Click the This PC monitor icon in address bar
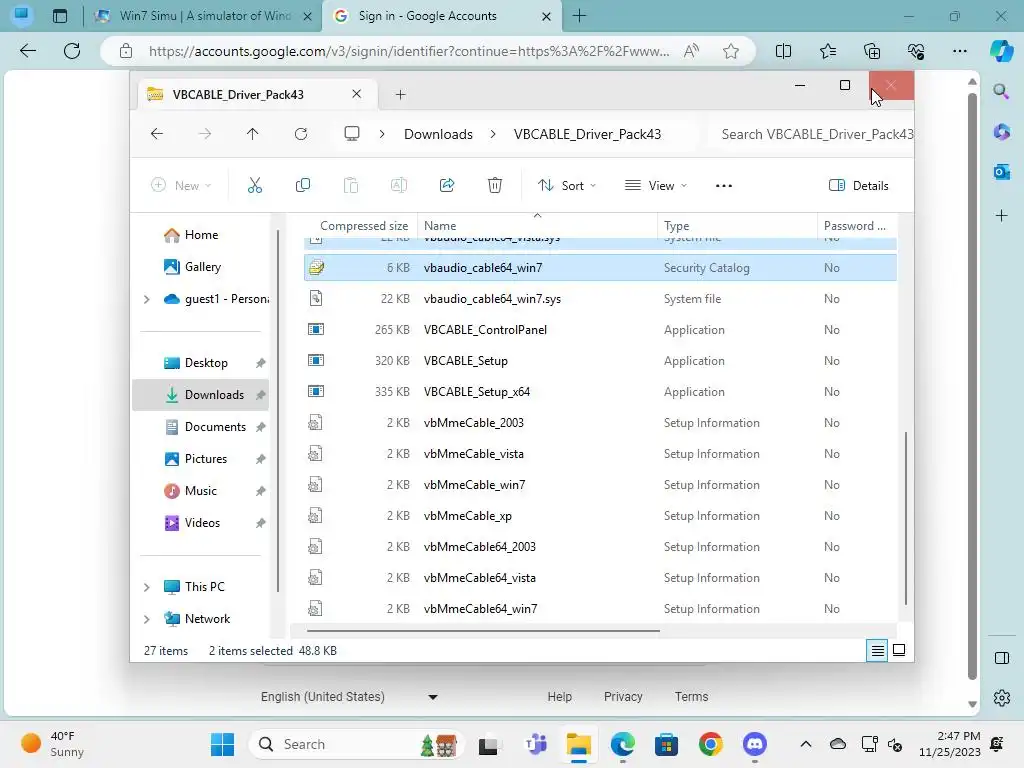Viewport: 1024px width, 768px height. pos(352,134)
